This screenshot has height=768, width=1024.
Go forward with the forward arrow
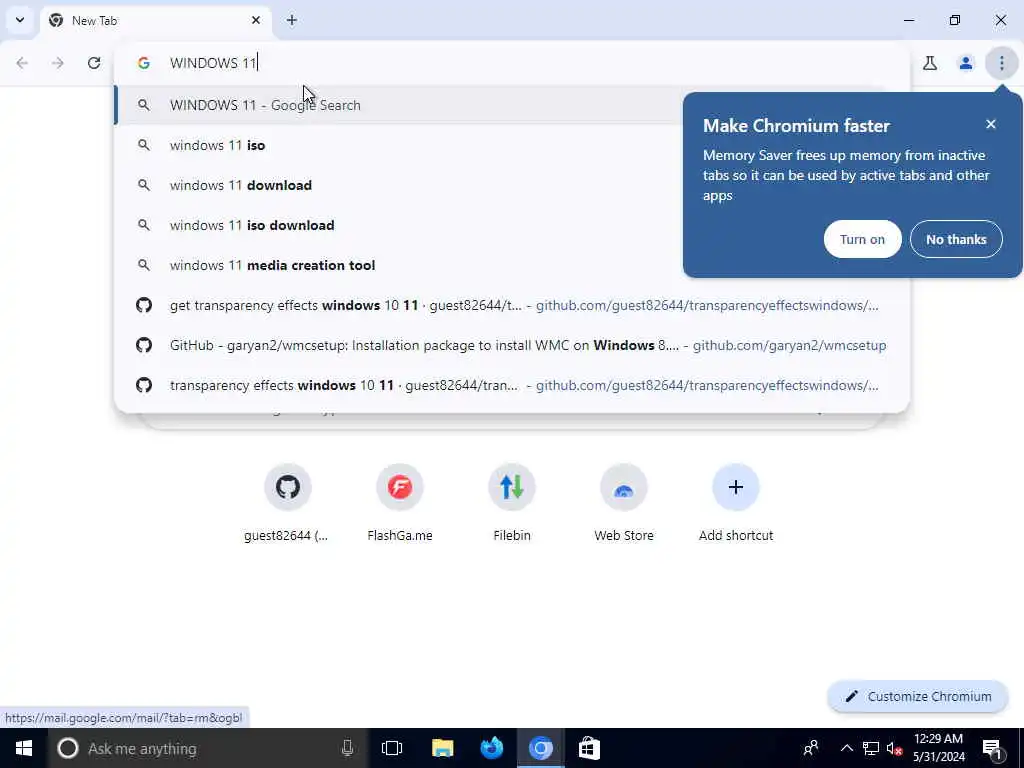click(x=58, y=63)
